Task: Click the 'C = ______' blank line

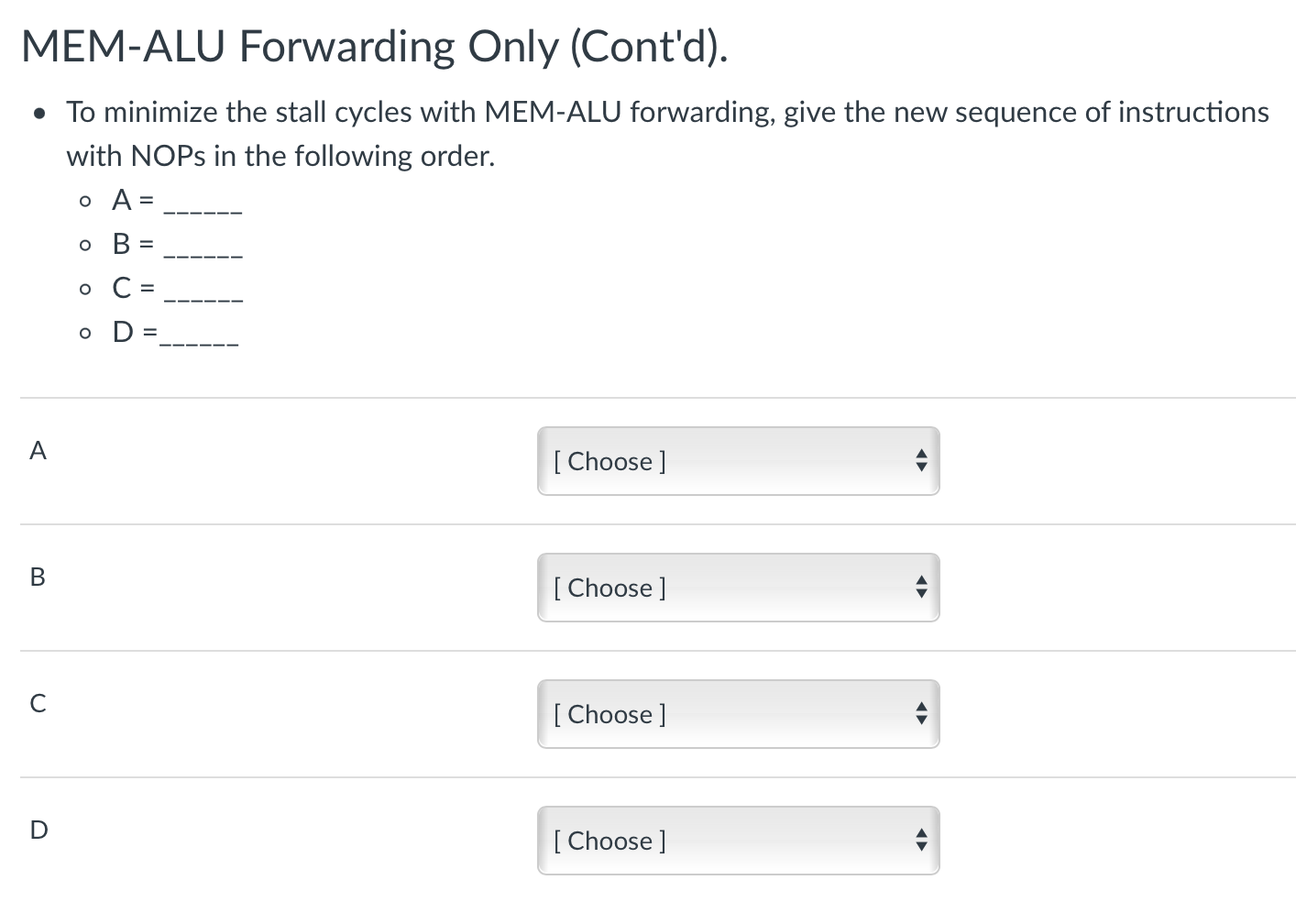Action: pos(177,288)
